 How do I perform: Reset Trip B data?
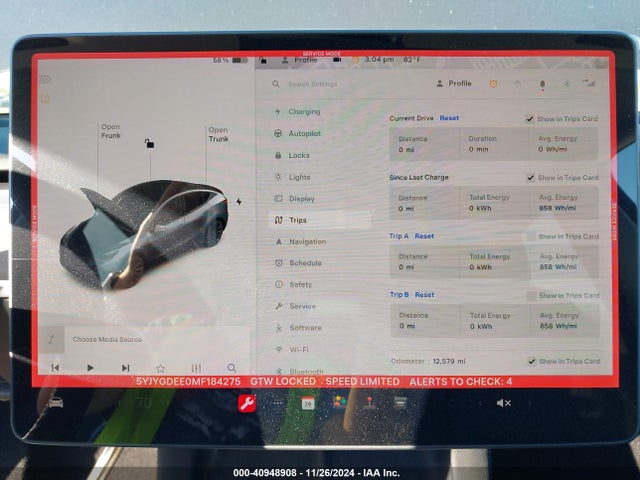click(424, 295)
